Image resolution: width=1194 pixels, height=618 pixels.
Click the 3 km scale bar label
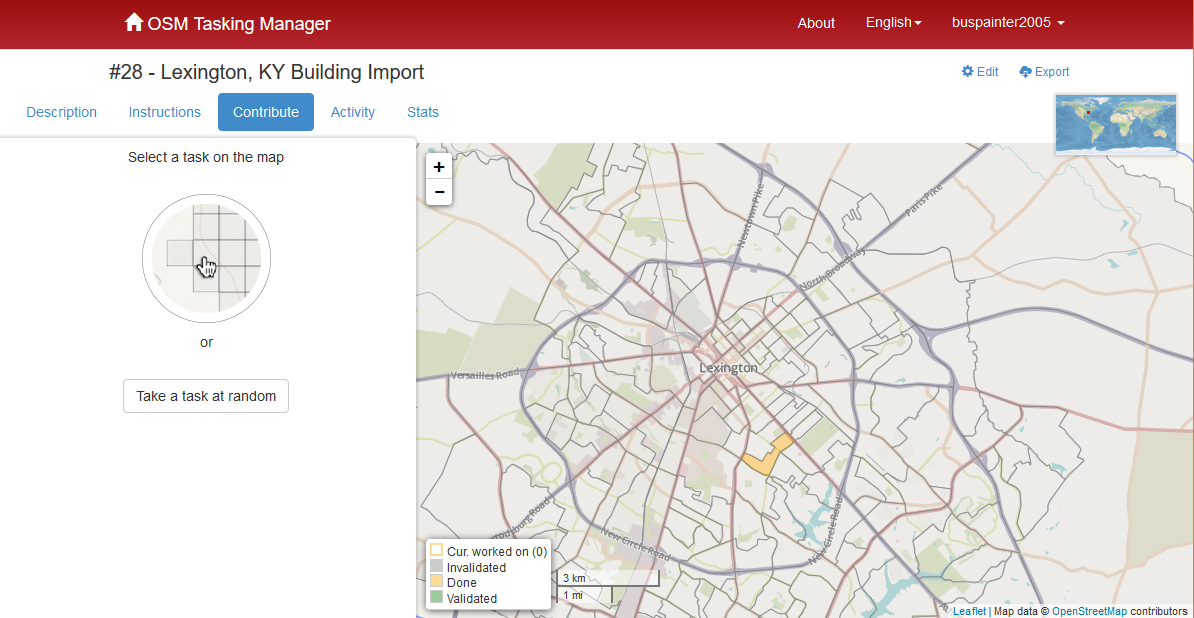click(574, 578)
